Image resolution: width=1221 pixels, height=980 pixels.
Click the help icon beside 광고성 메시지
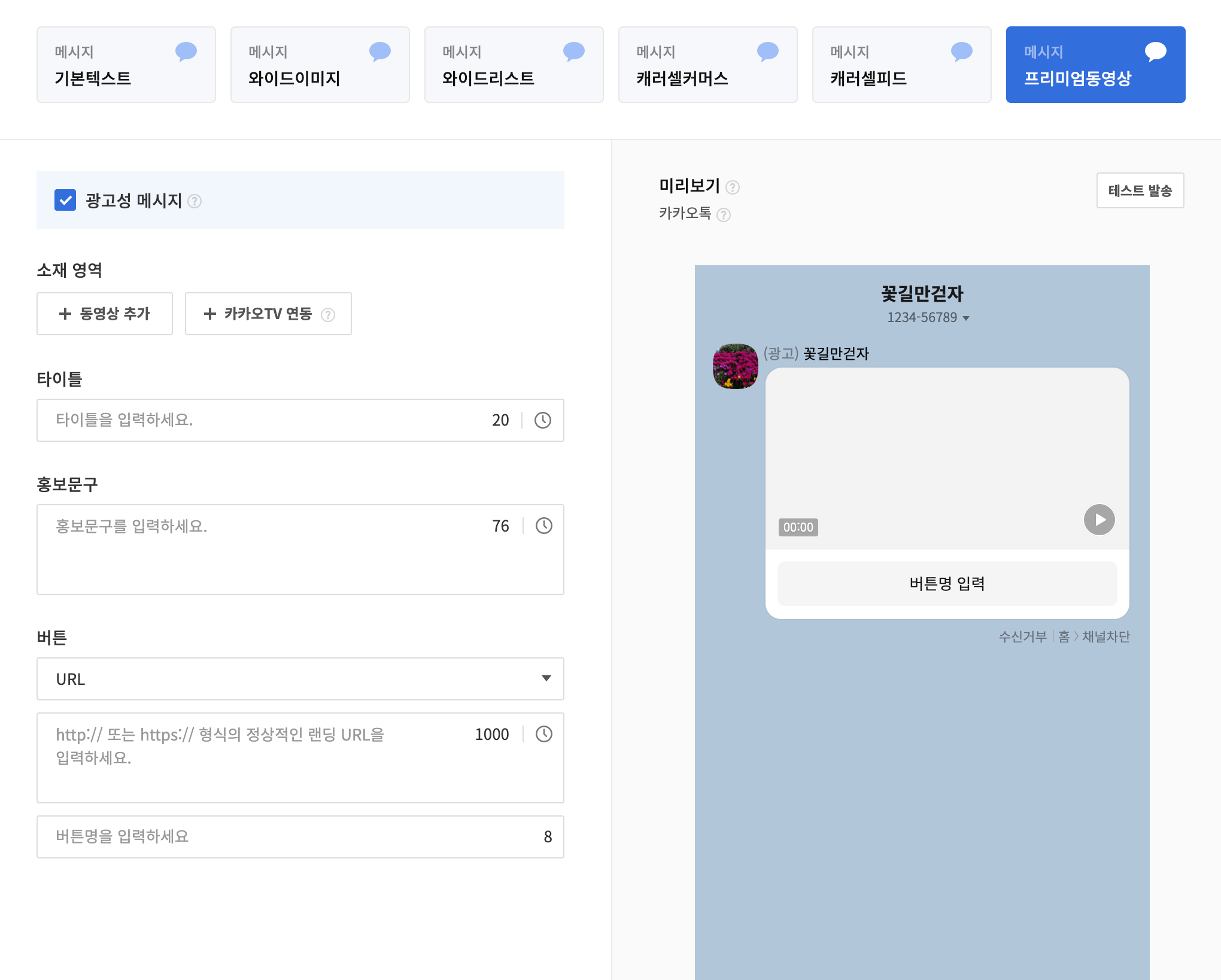[x=195, y=201]
